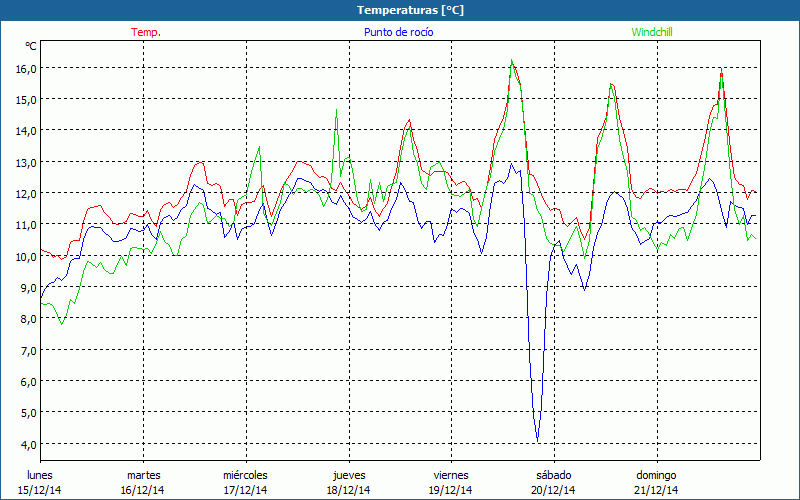Click the lowest point of the blue dew point dip
The height and width of the screenshot is (500, 800).
click(x=538, y=440)
